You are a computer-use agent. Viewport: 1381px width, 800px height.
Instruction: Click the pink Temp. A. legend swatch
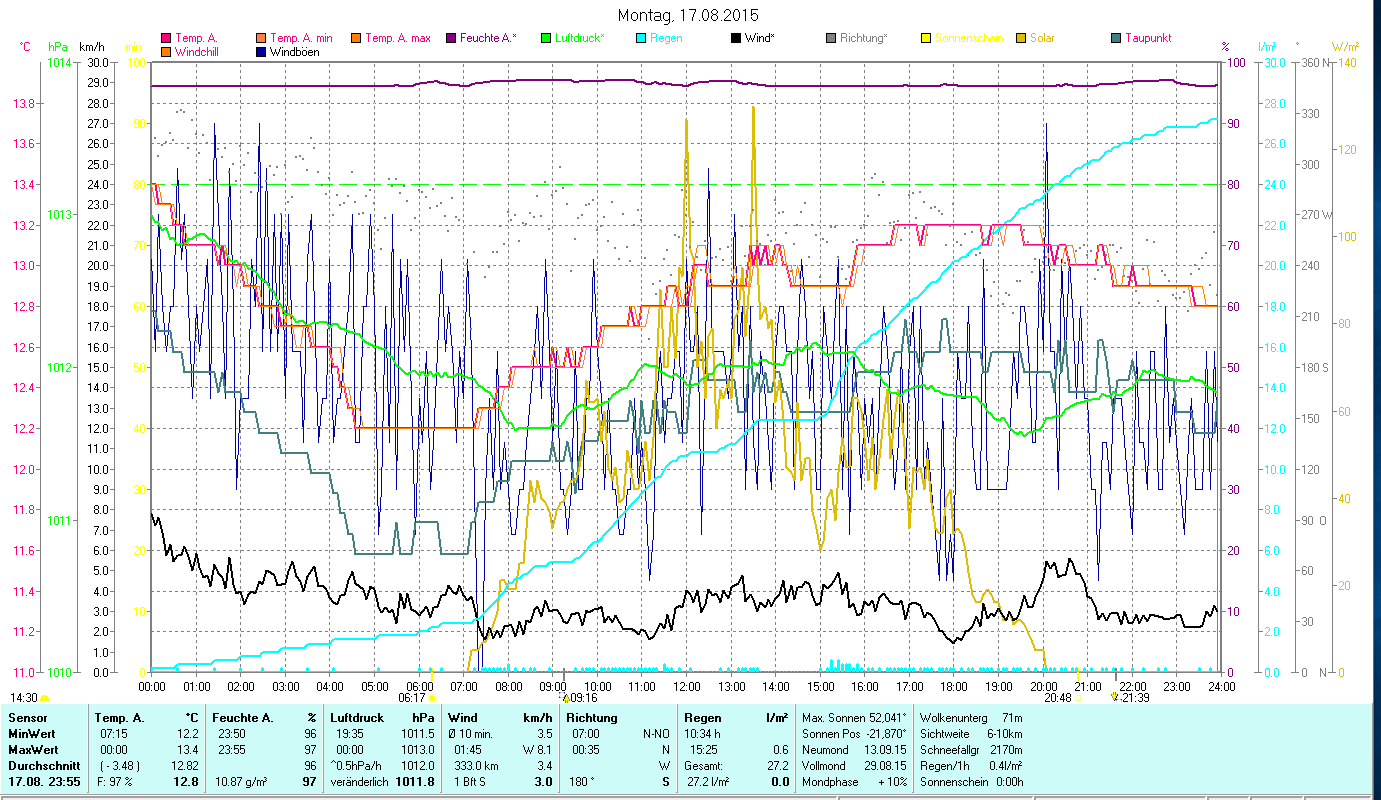point(166,39)
